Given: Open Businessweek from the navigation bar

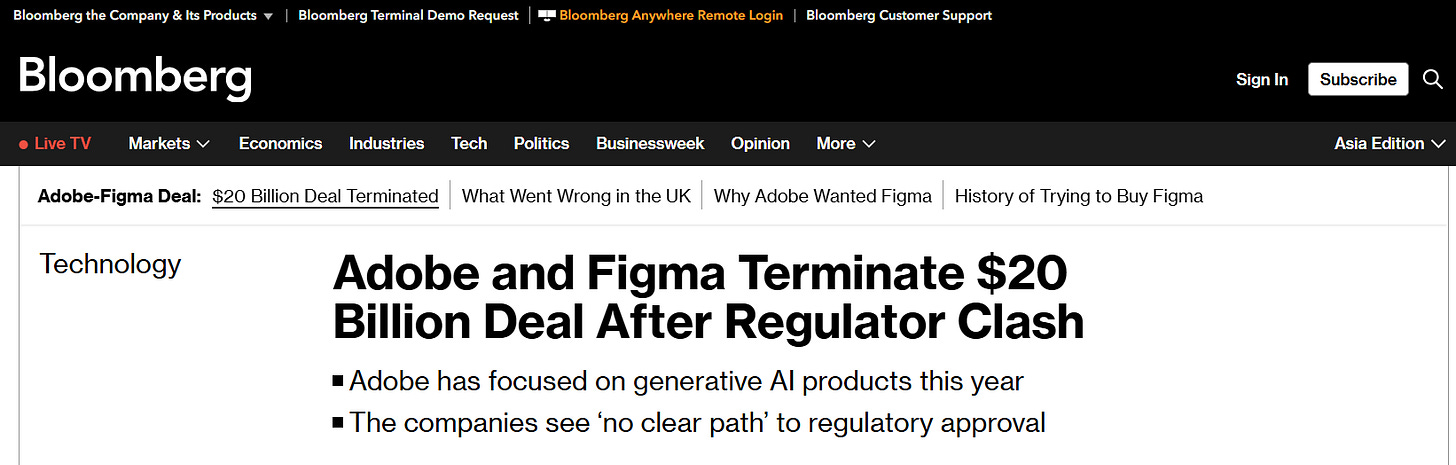Looking at the screenshot, I should pyautogui.click(x=650, y=144).
